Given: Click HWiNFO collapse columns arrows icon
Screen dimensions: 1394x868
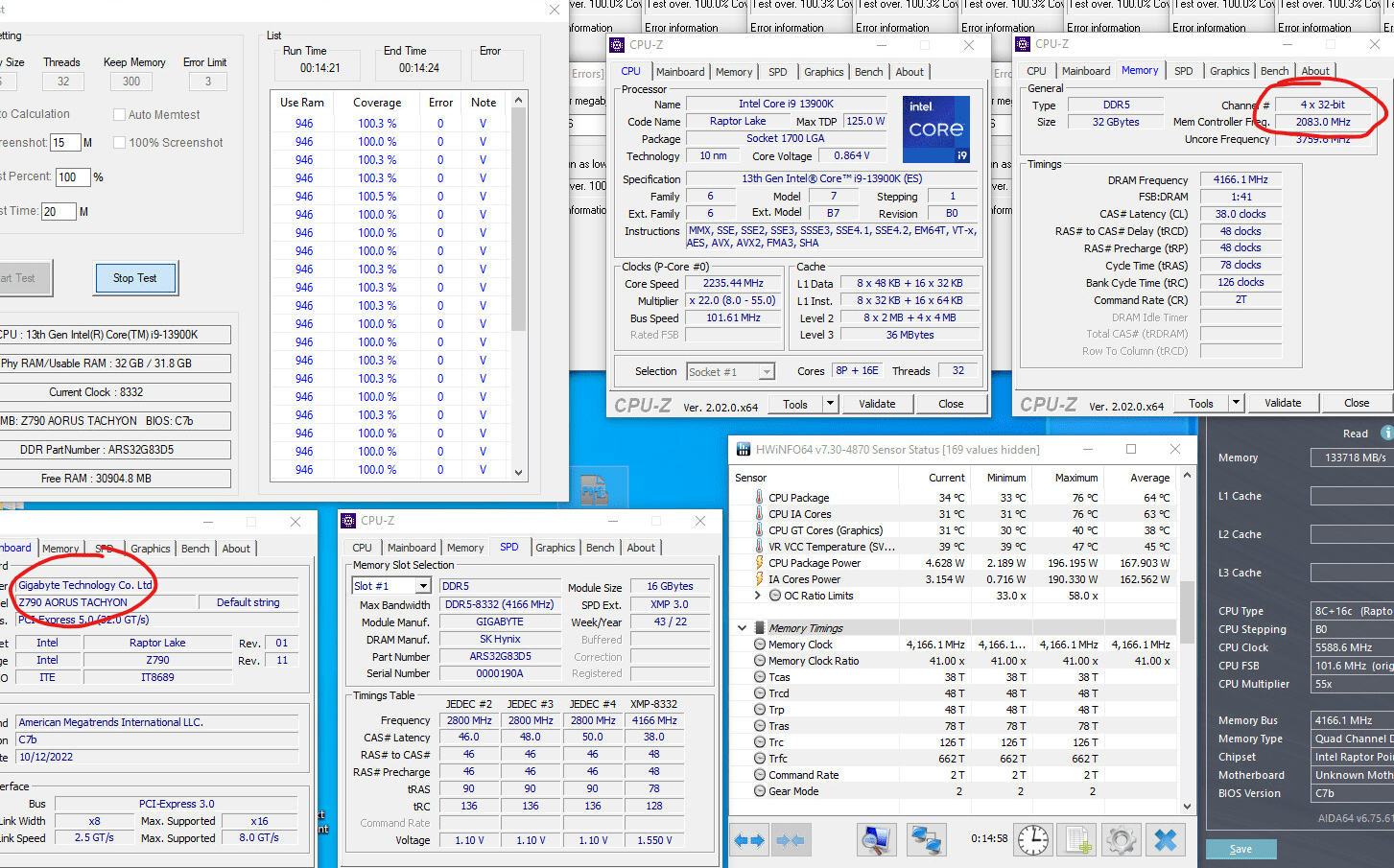Looking at the screenshot, I should click(790, 840).
